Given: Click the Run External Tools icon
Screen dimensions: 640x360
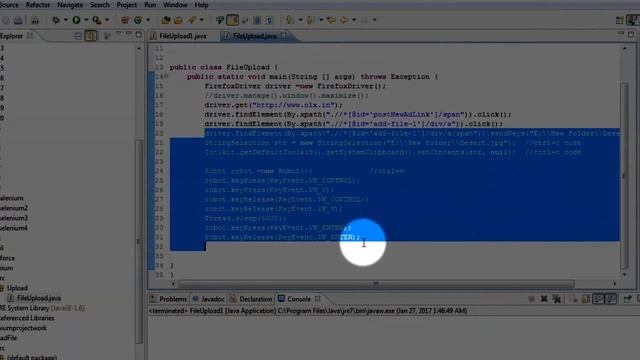Looking at the screenshot, I should (x=97, y=20).
